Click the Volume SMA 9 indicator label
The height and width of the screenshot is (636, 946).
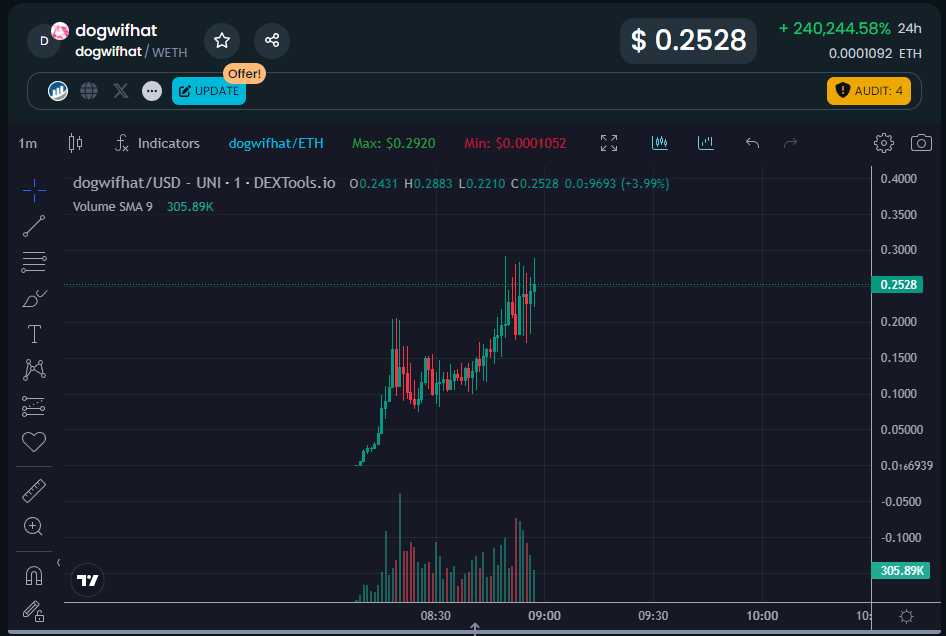(113, 206)
